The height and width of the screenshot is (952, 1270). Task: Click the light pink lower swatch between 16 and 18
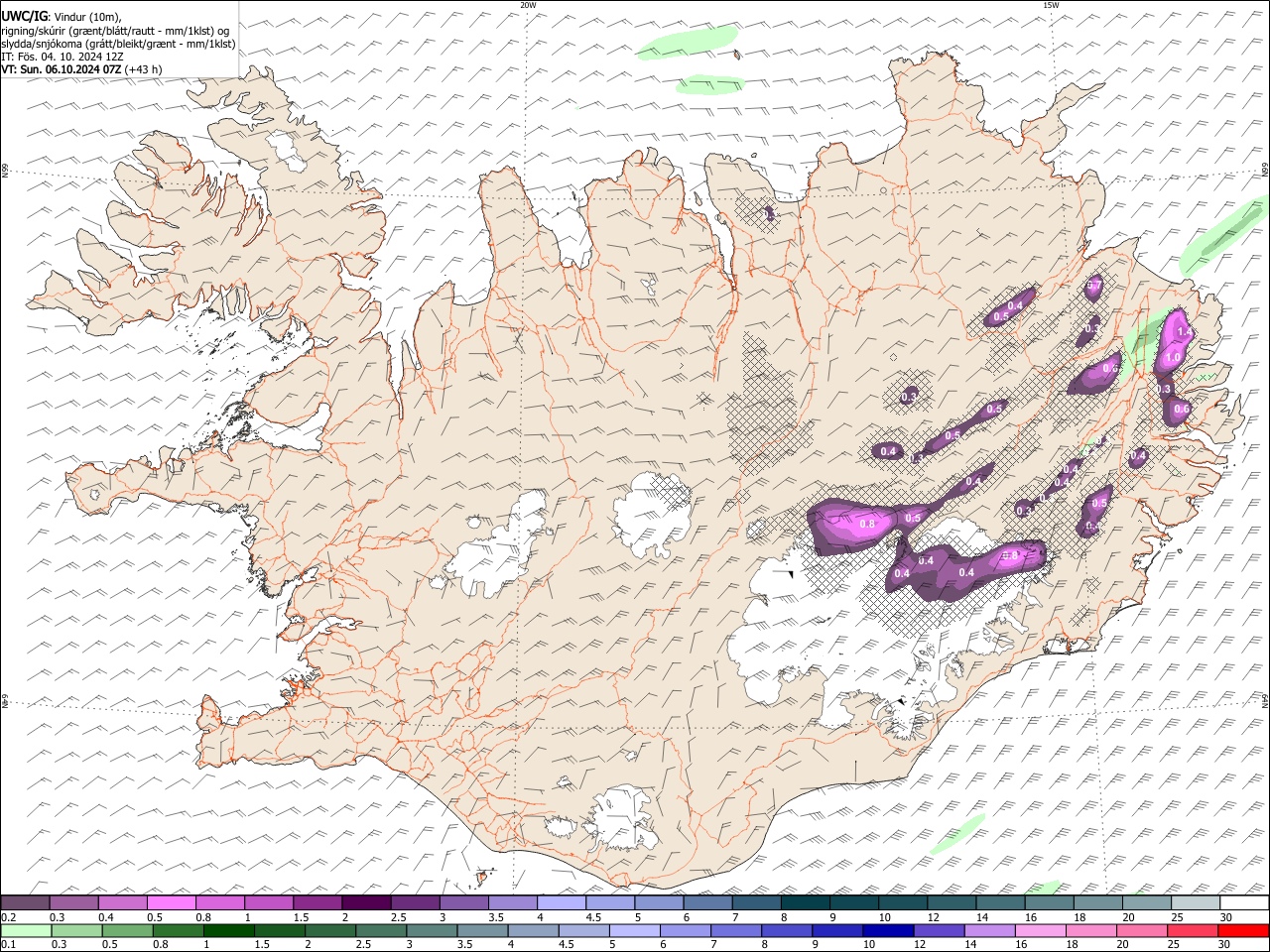[1040, 930]
